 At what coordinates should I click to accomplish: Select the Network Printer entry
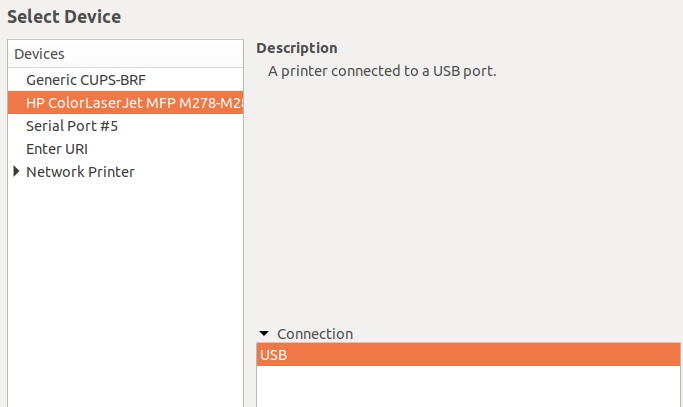pos(80,172)
